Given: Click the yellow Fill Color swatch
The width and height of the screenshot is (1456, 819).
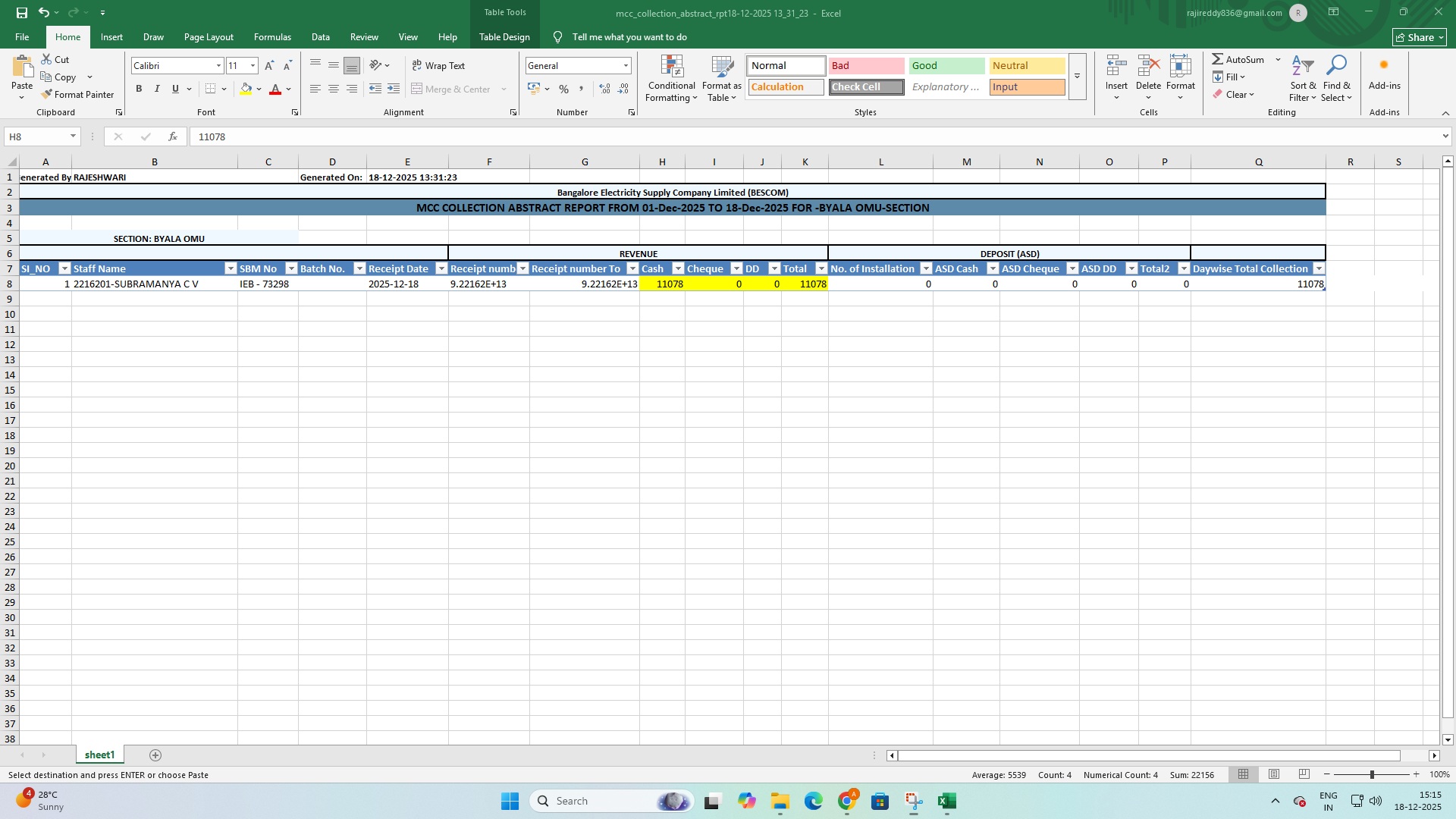Looking at the screenshot, I should pyautogui.click(x=246, y=89).
